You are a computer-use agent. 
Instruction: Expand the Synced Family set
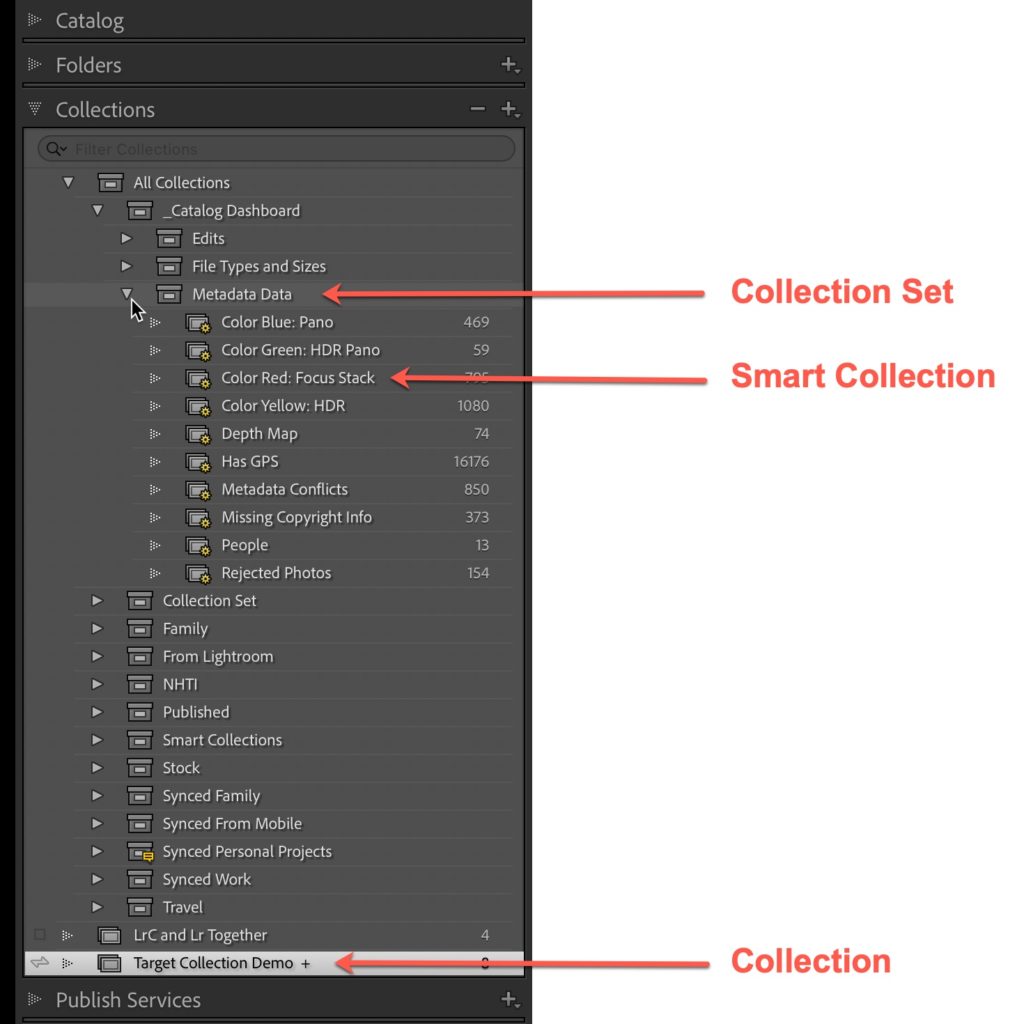[97, 795]
